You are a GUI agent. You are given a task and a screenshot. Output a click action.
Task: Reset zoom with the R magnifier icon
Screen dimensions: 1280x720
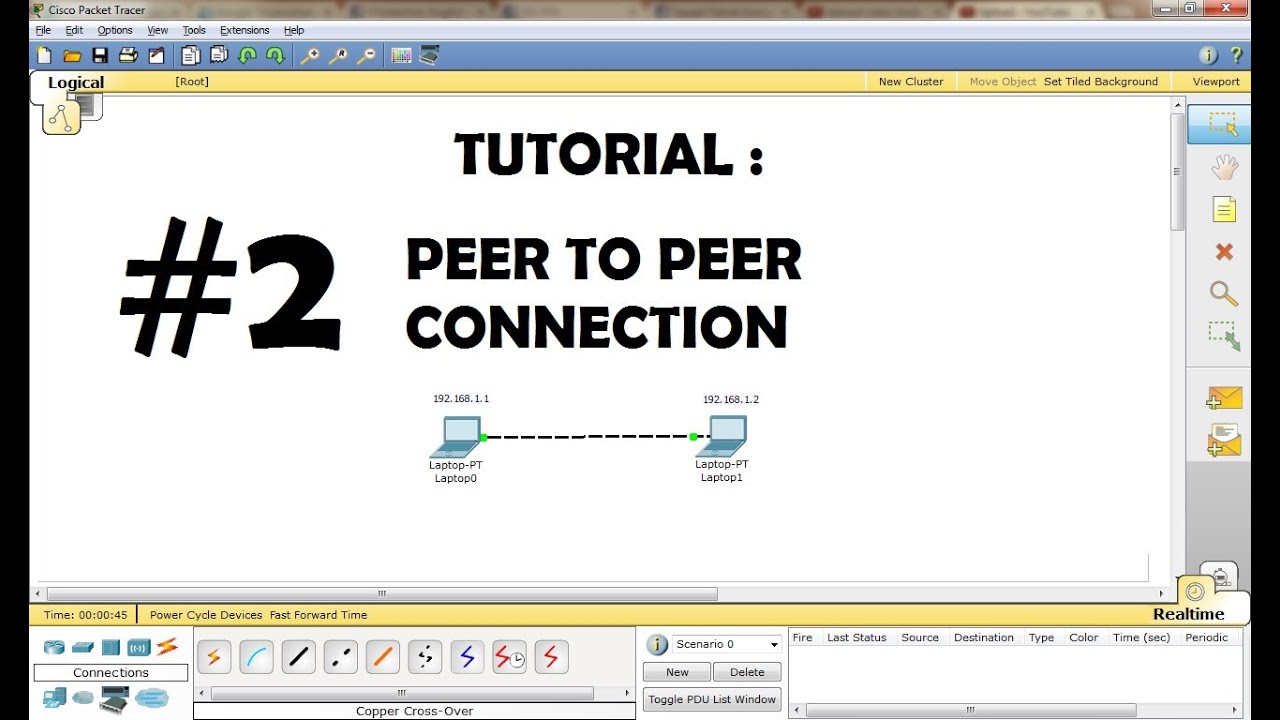pos(338,56)
